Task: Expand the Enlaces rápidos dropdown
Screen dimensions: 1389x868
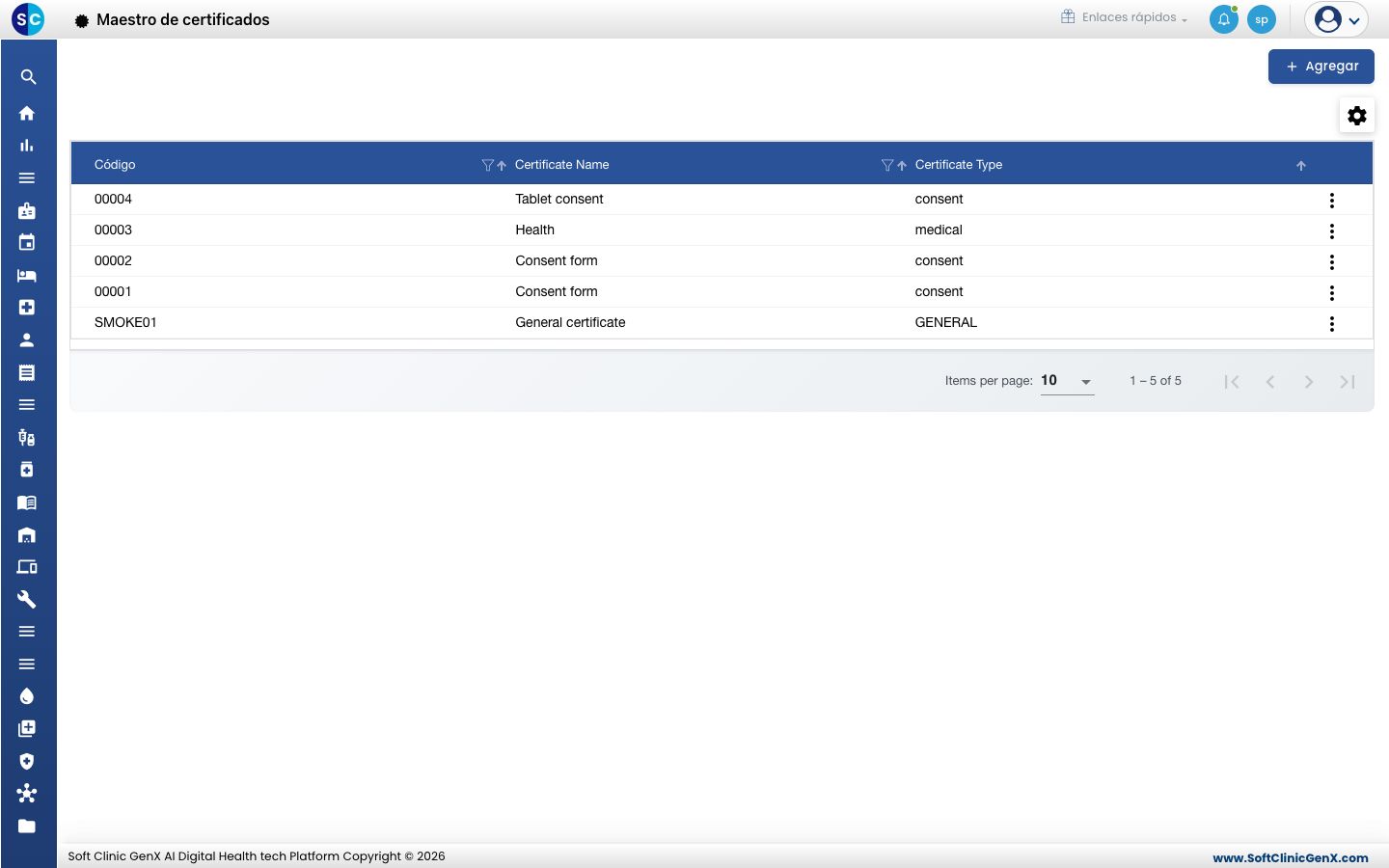Action: (1125, 17)
